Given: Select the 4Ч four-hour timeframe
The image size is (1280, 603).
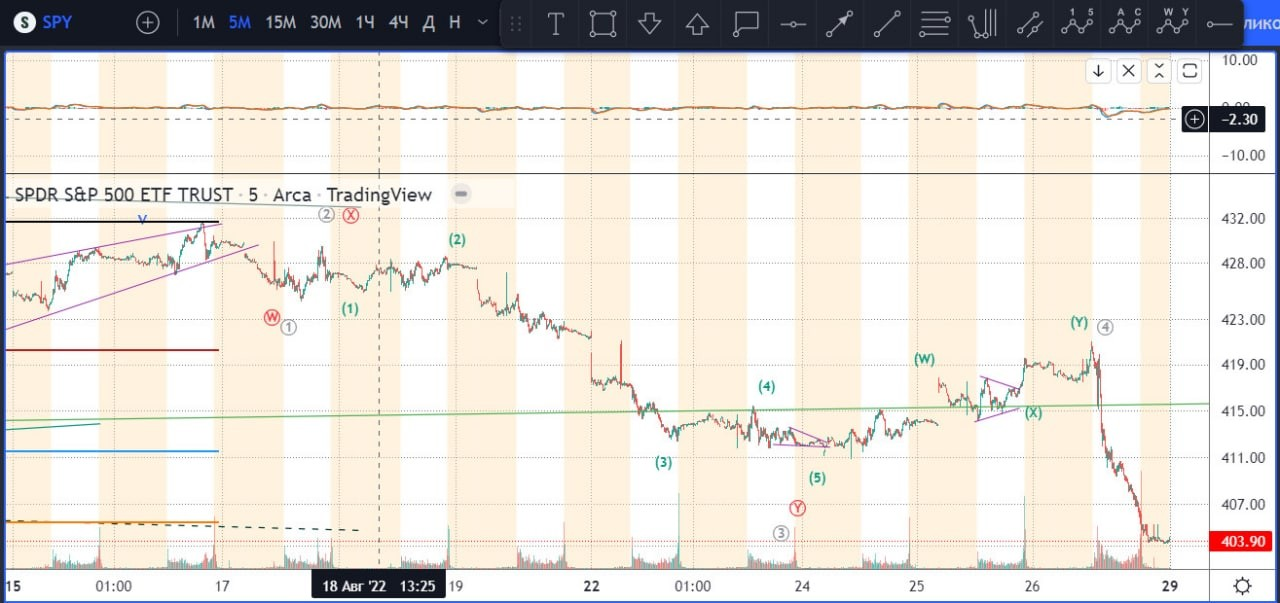Looking at the screenshot, I should tap(398, 22).
